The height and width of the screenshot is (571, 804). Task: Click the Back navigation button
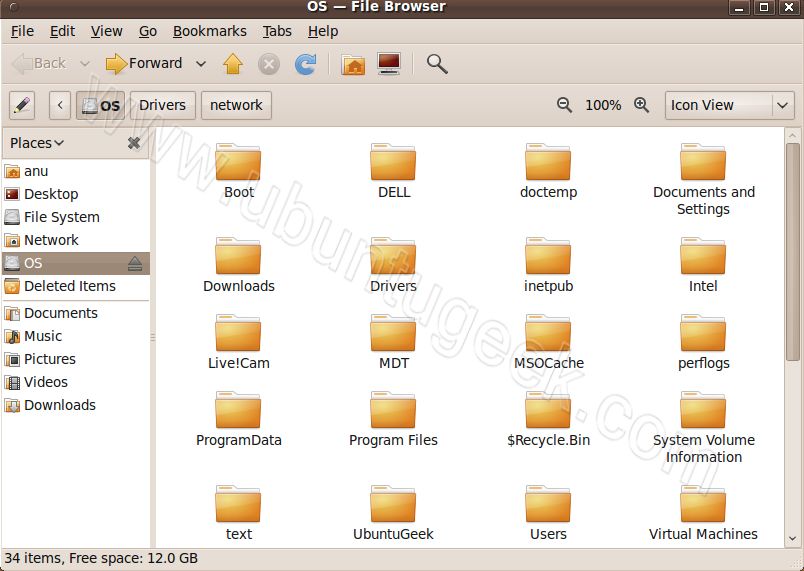tap(39, 64)
